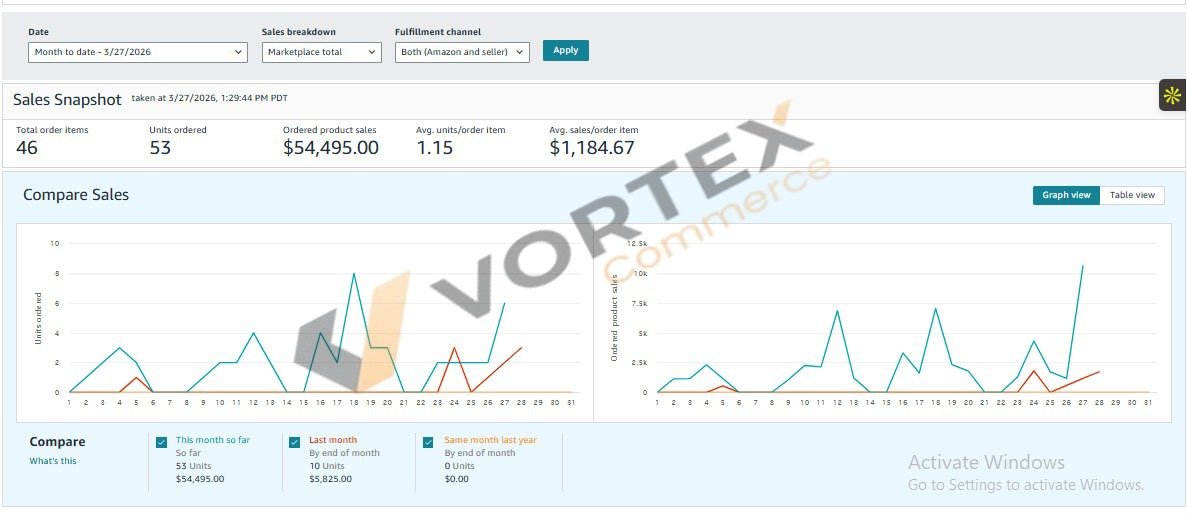Click the Apply button
The height and width of the screenshot is (525, 1187).
click(565, 51)
